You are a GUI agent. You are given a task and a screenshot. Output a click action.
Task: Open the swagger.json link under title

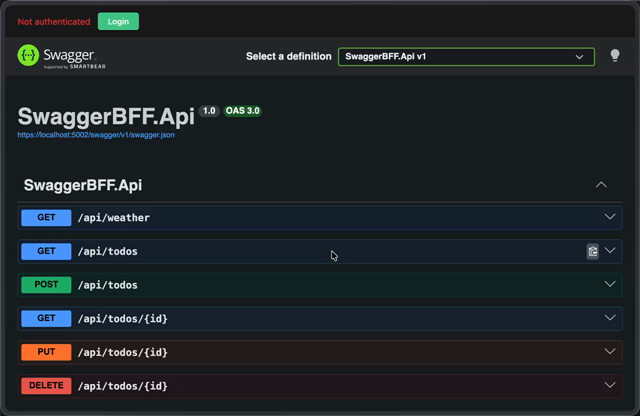96,135
